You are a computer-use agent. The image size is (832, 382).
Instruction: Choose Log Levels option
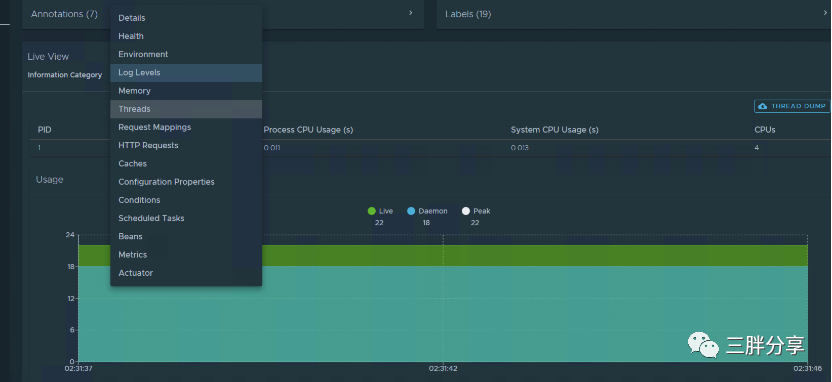click(186, 73)
